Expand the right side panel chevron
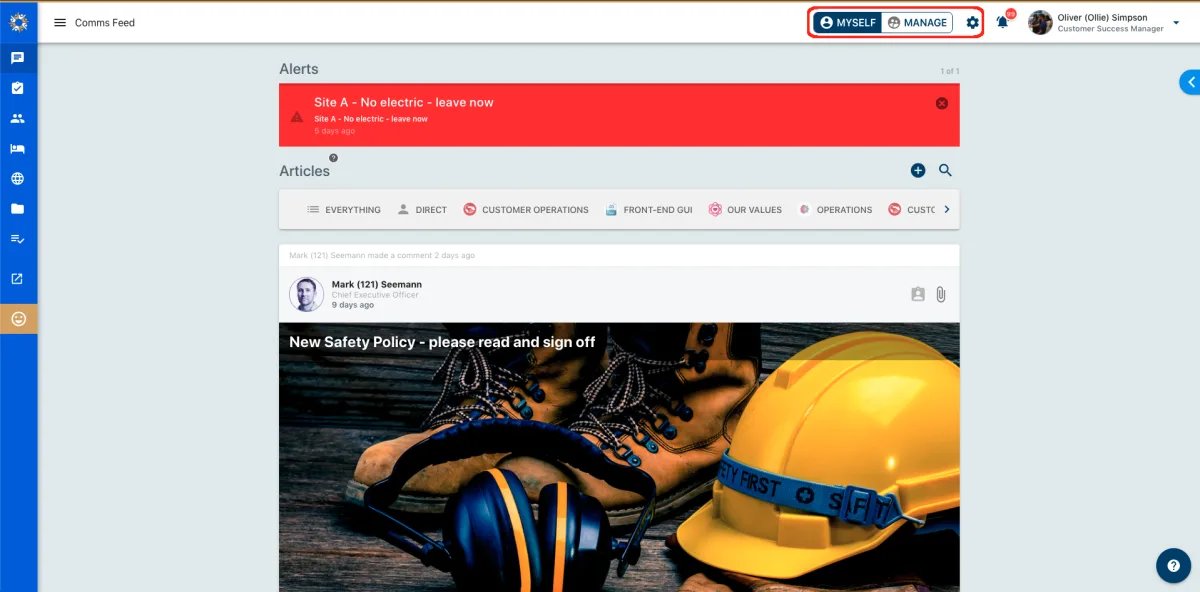This screenshot has height=592, width=1200. pos(1190,82)
